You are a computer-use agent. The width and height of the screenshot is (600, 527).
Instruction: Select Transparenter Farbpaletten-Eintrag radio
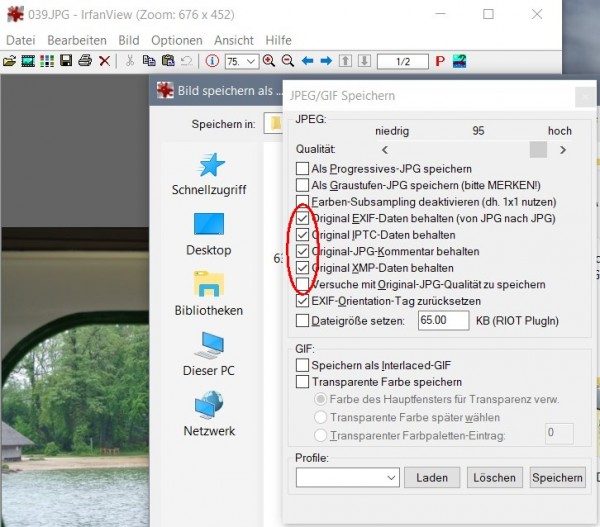point(320,435)
